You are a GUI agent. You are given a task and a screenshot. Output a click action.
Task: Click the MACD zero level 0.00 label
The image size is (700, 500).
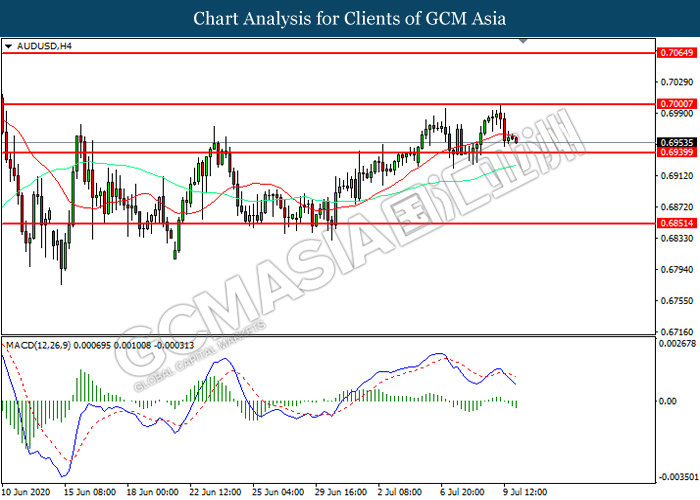[668, 401]
